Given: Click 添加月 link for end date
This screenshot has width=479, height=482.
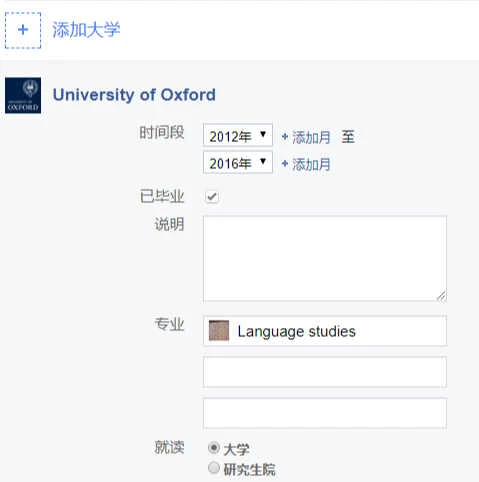Looking at the screenshot, I should 311,164.
